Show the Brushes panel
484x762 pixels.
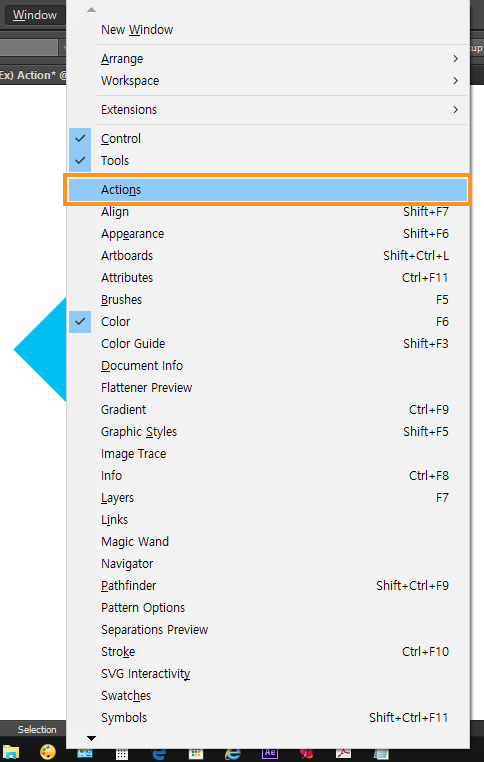click(268, 300)
